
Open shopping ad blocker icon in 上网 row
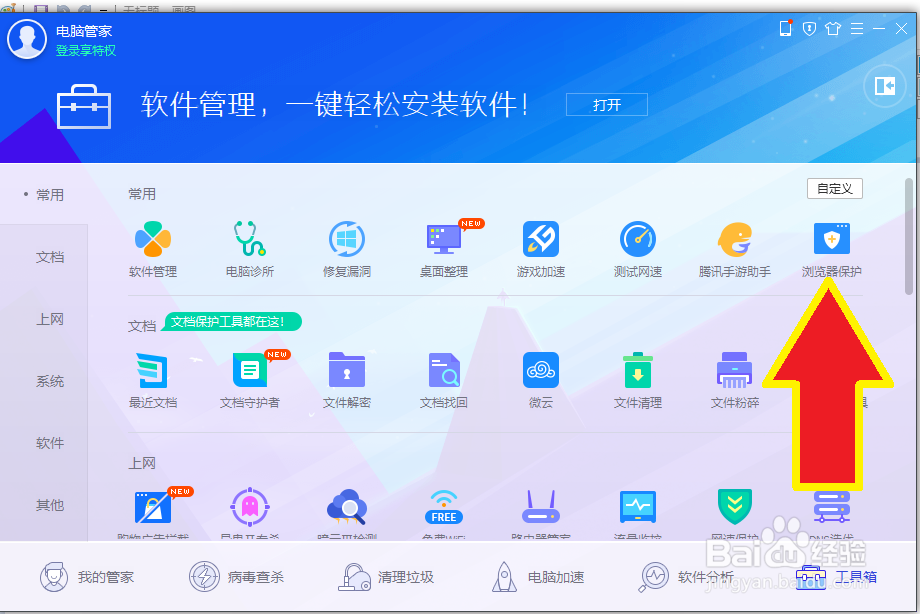[153, 507]
